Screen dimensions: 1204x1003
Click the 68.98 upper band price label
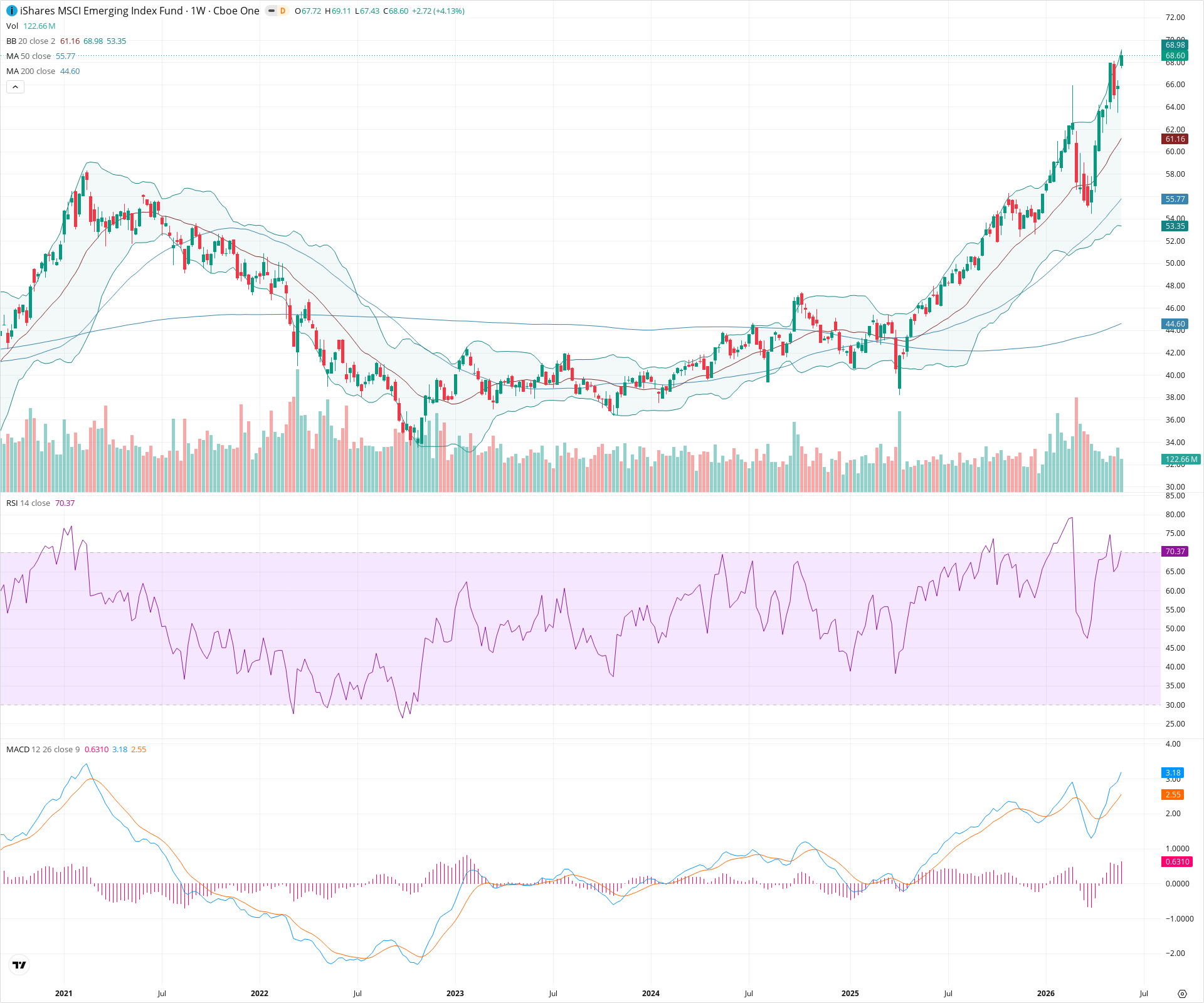point(1175,45)
